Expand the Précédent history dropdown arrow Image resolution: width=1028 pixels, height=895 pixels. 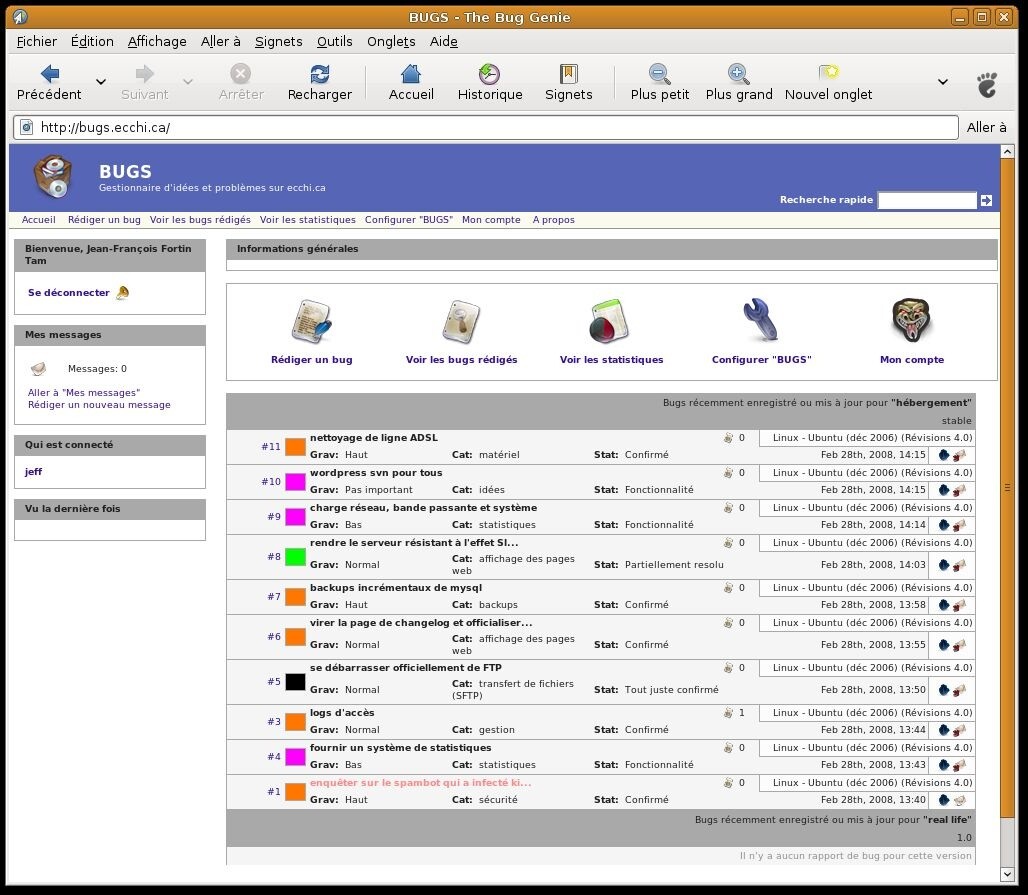[101, 82]
